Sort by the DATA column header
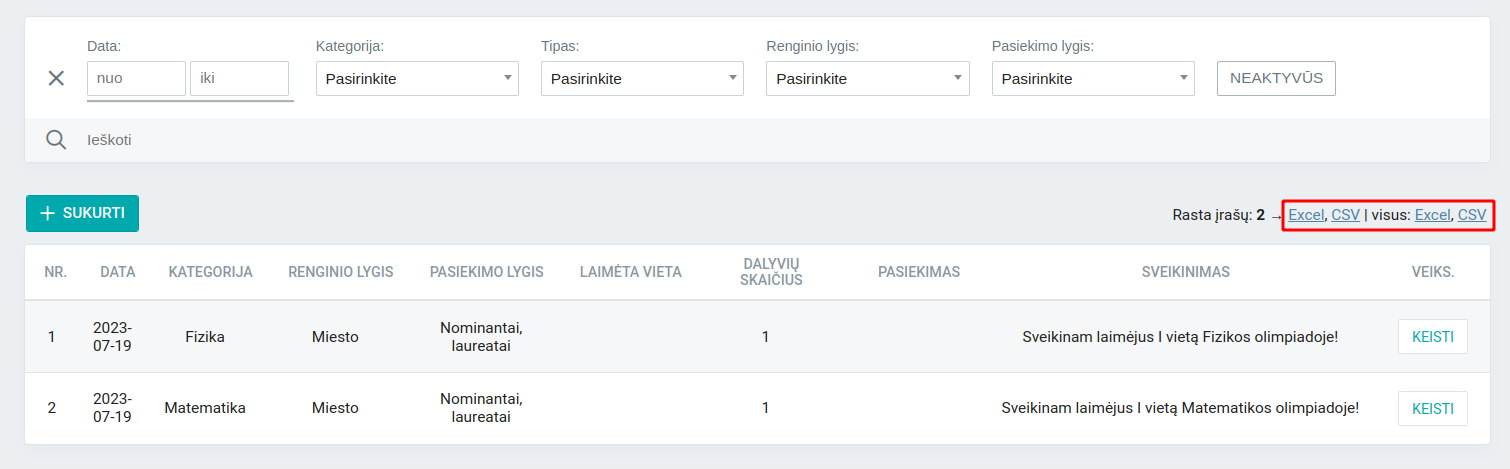Viewport: 1510px width, 469px height. [118, 272]
